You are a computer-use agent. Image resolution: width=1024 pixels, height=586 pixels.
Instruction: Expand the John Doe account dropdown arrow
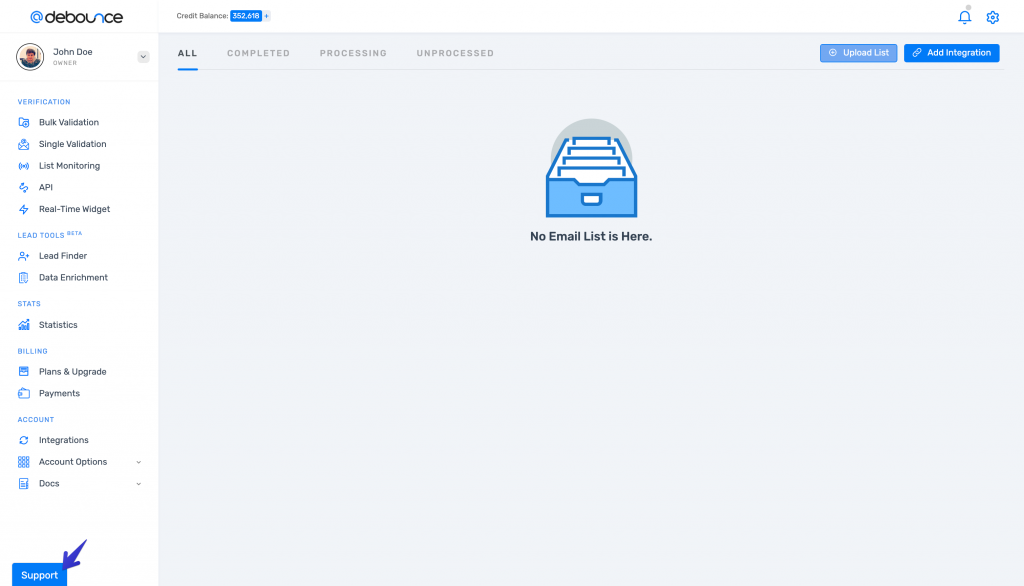click(143, 57)
